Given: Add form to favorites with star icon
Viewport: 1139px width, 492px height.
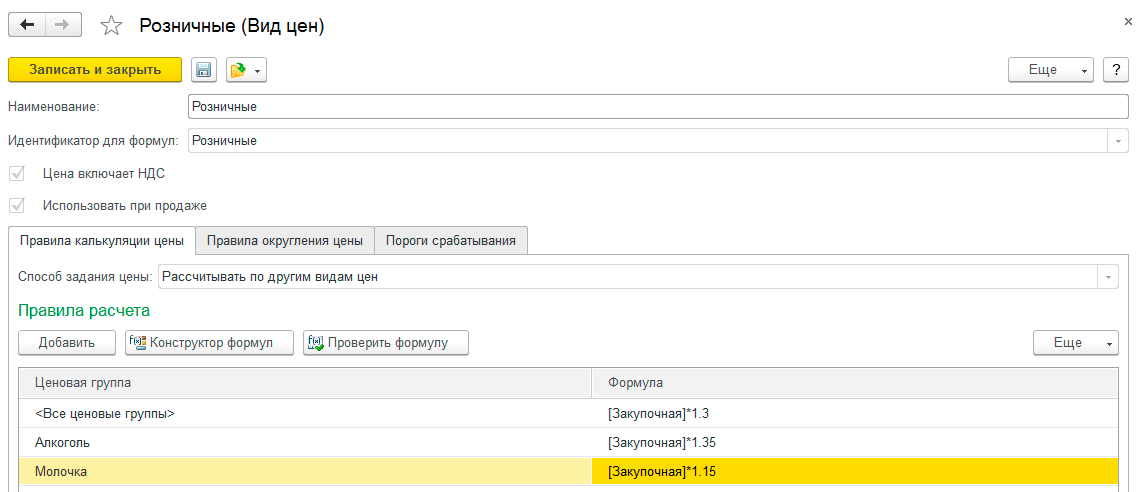Looking at the screenshot, I should tap(113, 26).
